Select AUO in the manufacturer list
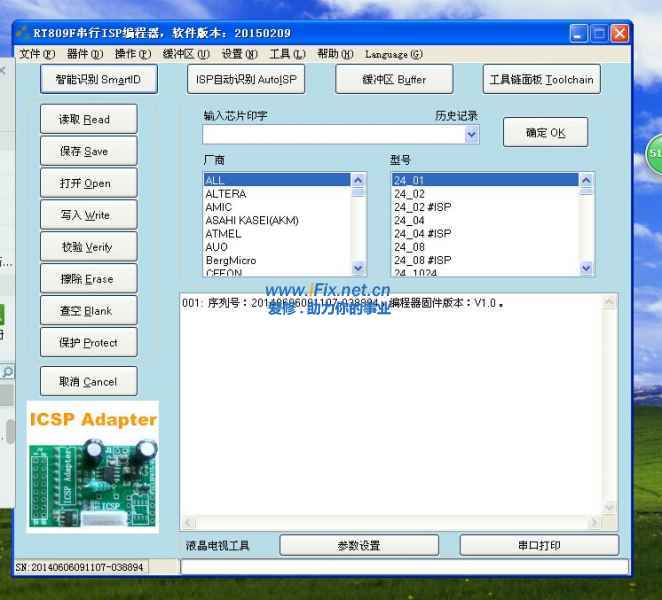Viewport: 662px width, 600px height. coord(277,247)
